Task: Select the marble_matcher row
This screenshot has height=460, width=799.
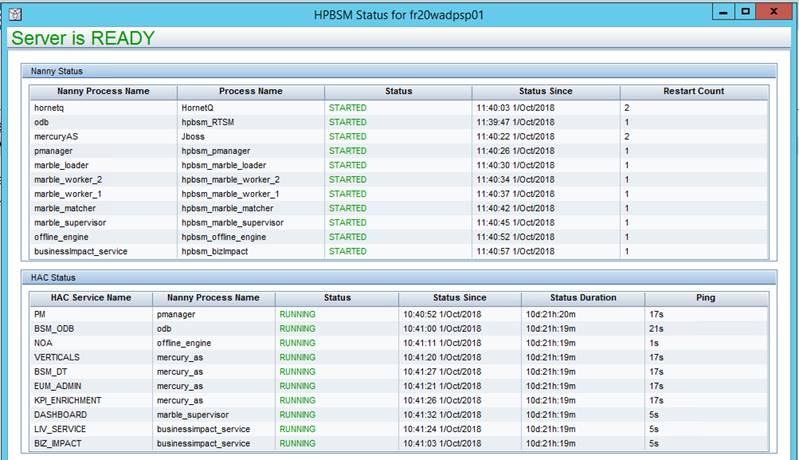Action: (399, 208)
